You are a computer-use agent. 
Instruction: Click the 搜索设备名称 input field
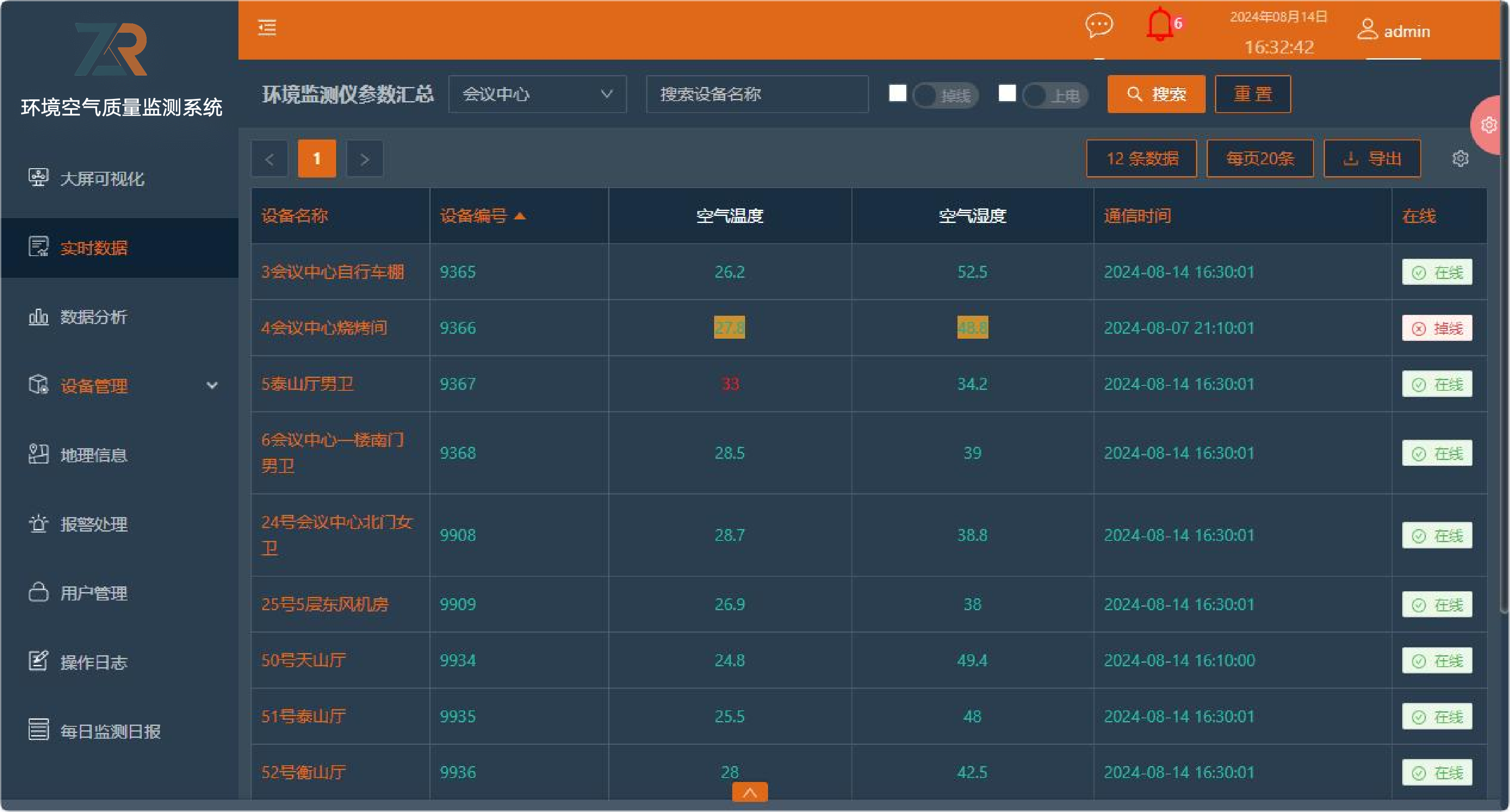[756, 94]
